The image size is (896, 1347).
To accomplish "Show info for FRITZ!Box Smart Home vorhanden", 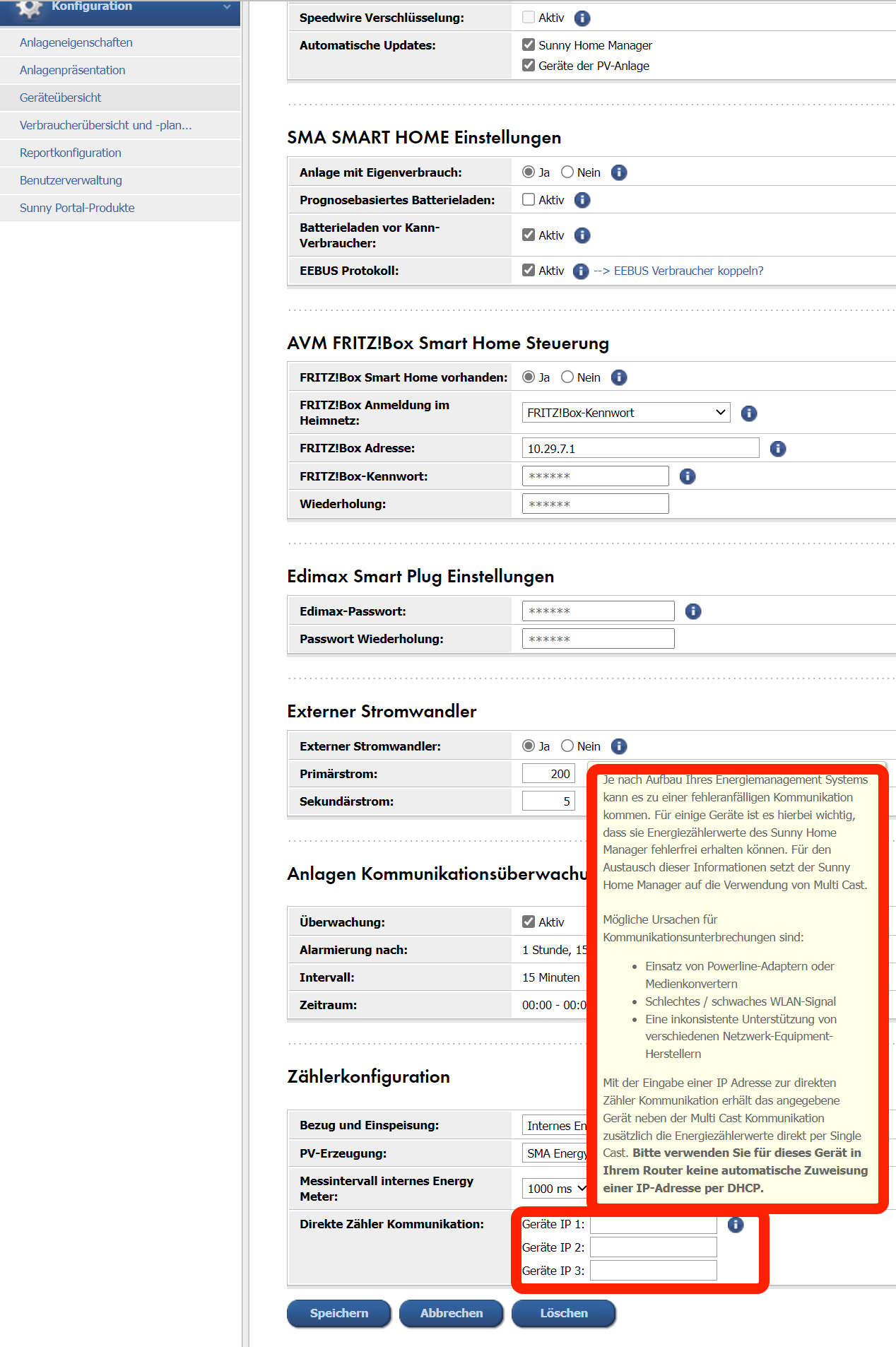I will coord(619,377).
